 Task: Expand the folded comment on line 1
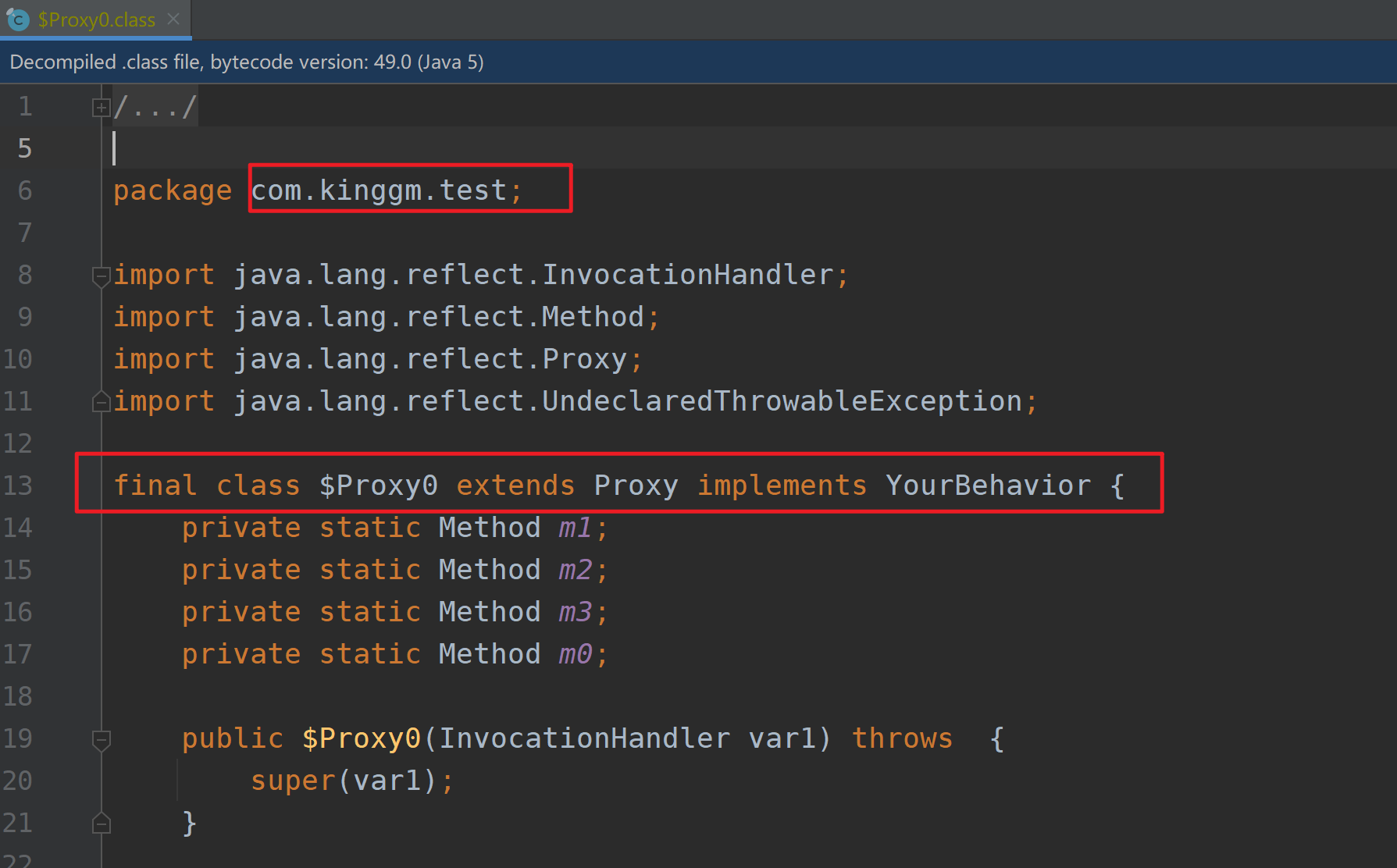click(x=100, y=106)
